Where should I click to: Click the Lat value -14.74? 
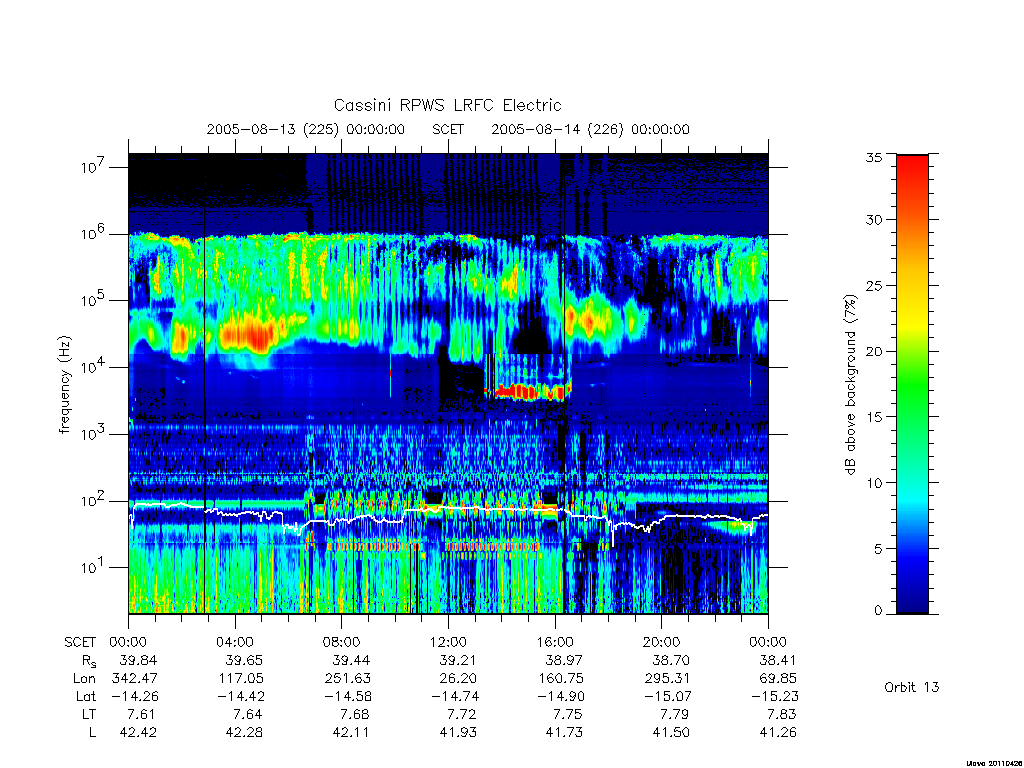pos(455,696)
